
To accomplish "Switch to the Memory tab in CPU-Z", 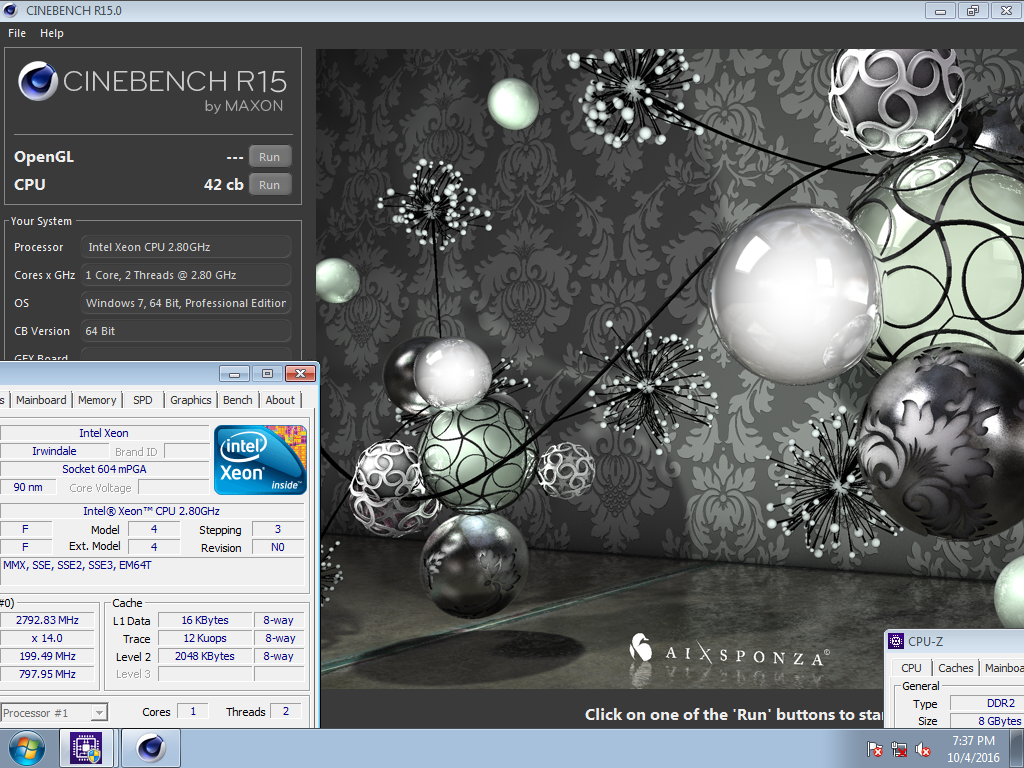I will [x=97, y=400].
